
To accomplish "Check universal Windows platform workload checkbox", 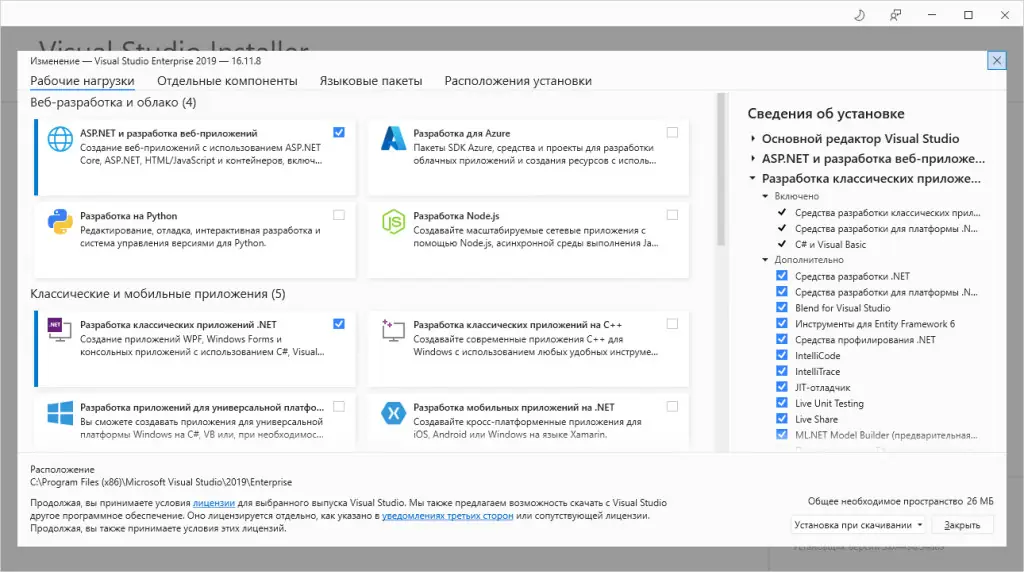I will coord(339,407).
